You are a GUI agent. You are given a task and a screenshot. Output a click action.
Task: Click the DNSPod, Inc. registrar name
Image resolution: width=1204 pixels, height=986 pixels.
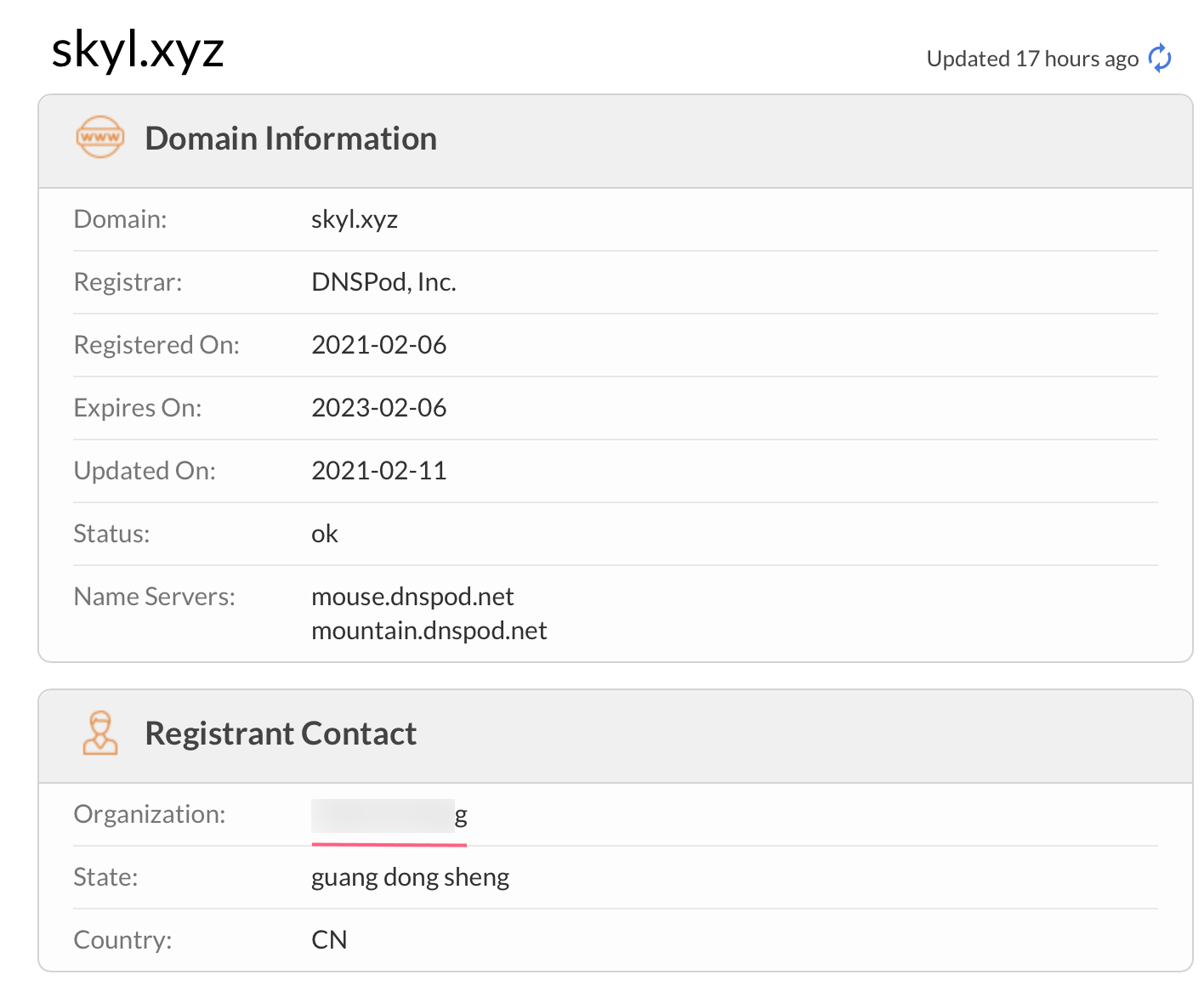pyautogui.click(x=383, y=282)
